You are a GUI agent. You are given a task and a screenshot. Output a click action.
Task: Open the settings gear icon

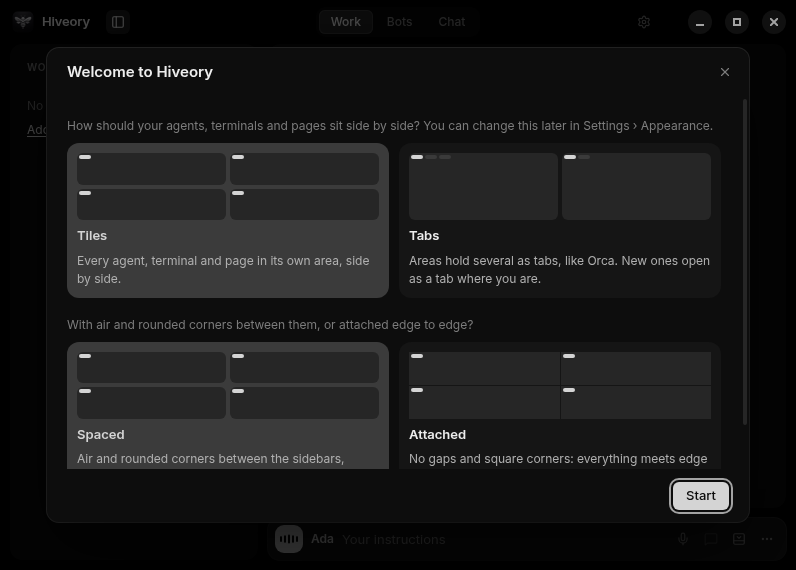pos(644,22)
